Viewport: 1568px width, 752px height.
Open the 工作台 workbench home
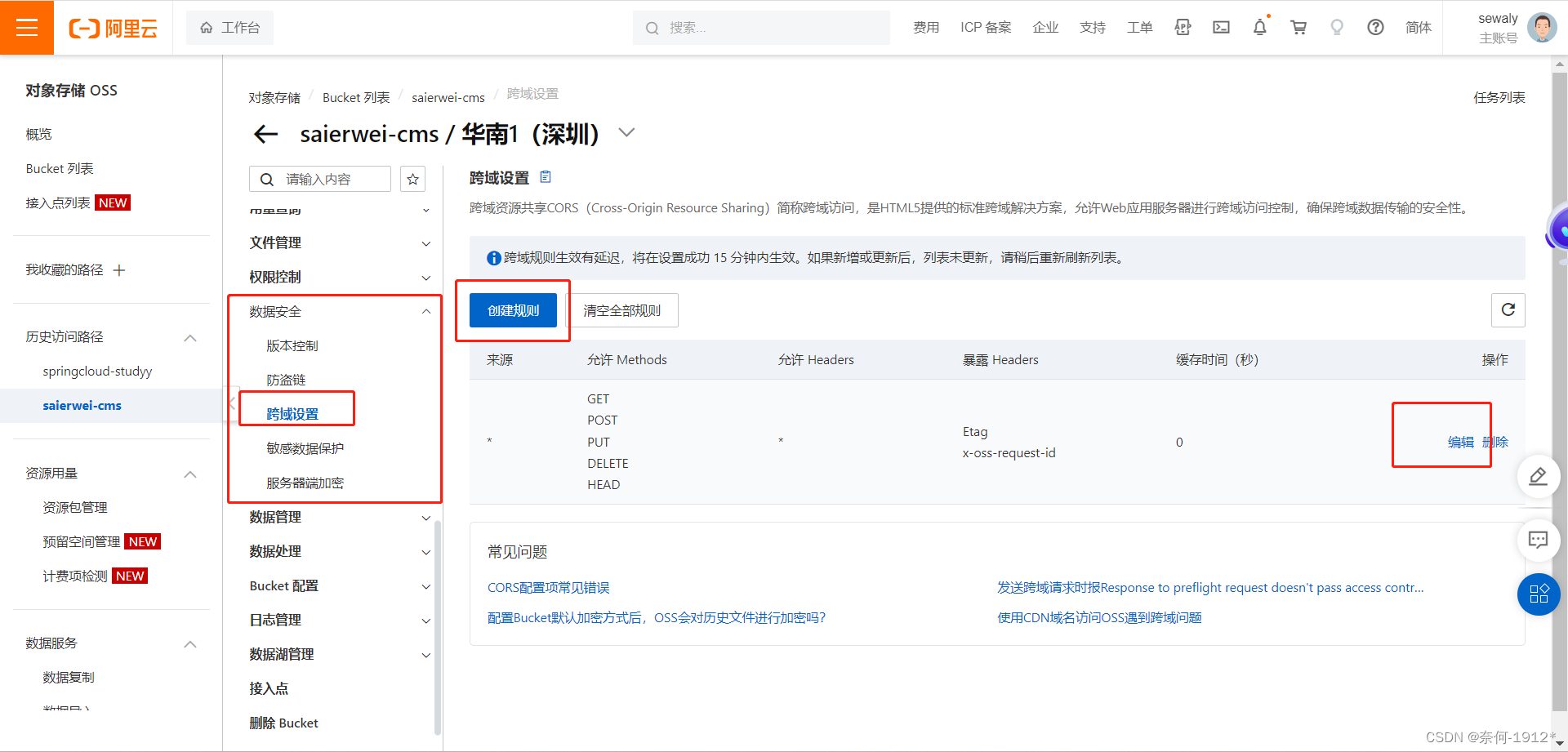[x=230, y=28]
